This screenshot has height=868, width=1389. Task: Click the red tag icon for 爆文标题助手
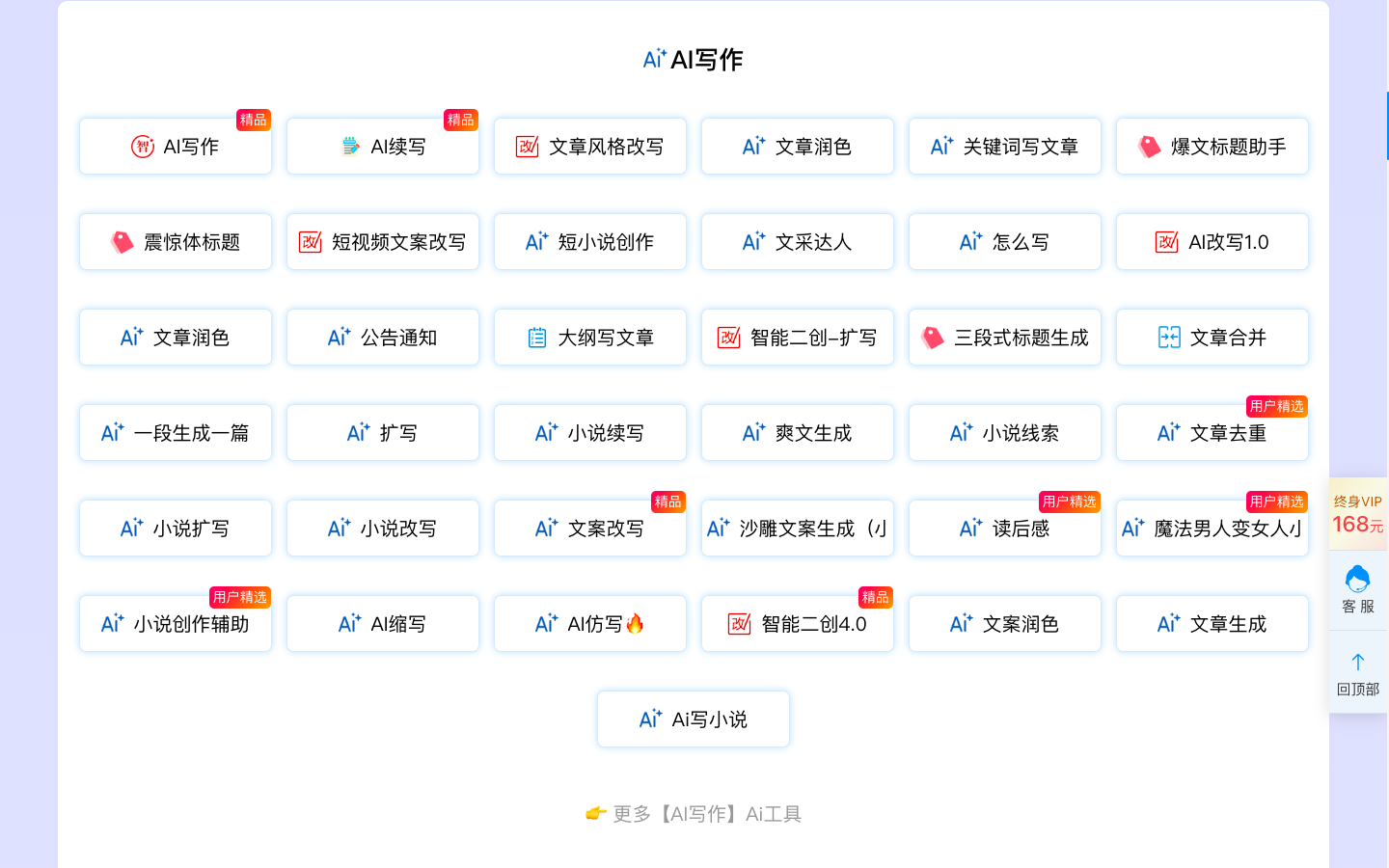pyautogui.click(x=1149, y=147)
